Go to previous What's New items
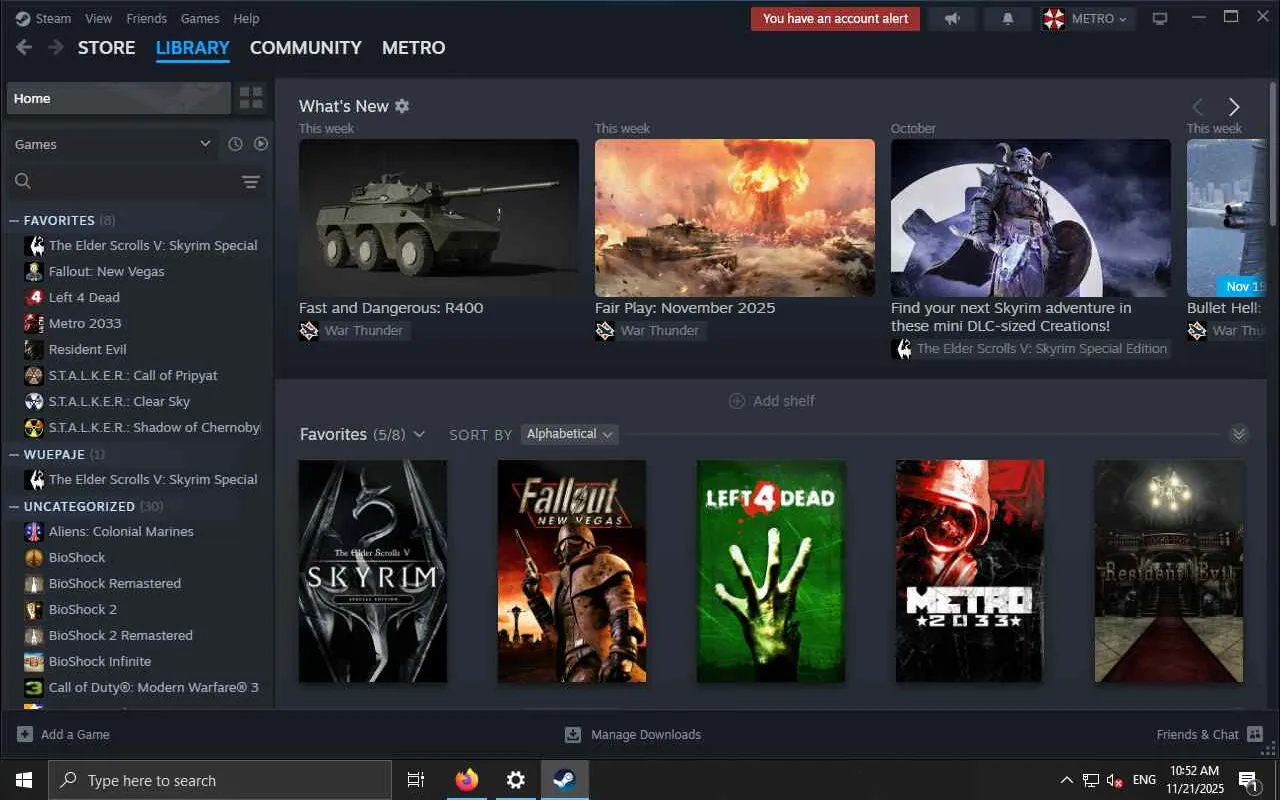Image resolution: width=1280 pixels, height=800 pixels. (1197, 107)
